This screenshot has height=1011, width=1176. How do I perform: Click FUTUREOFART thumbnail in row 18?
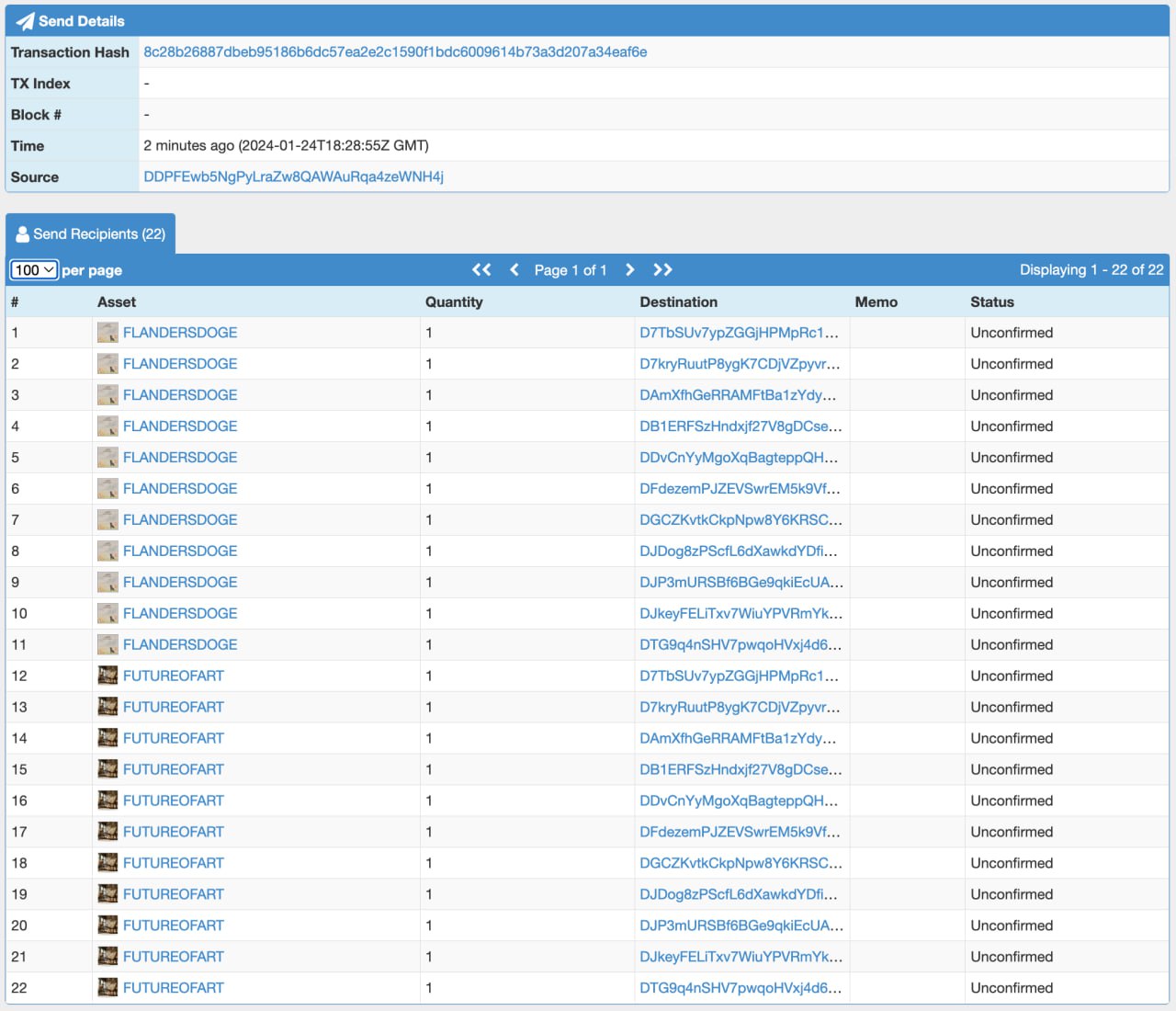107,864
